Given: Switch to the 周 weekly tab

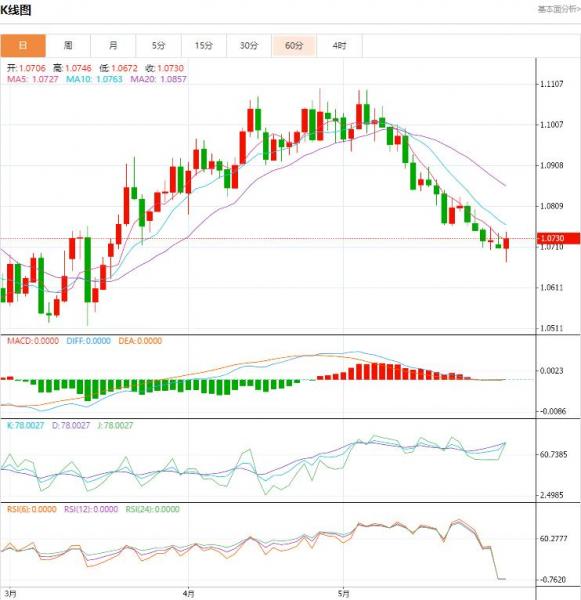Looking at the screenshot, I should [68, 46].
